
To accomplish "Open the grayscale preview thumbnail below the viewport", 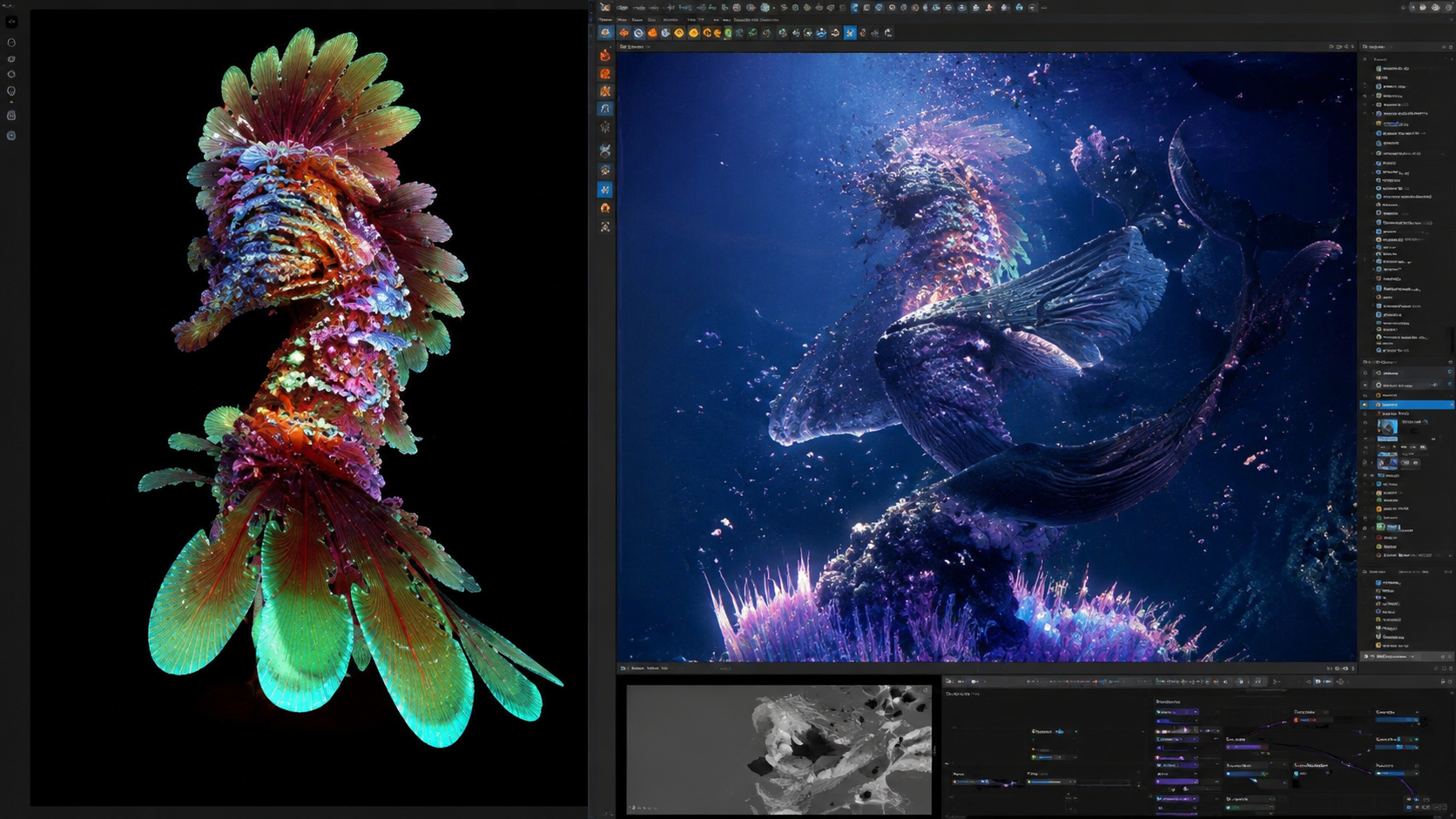I will [x=779, y=749].
